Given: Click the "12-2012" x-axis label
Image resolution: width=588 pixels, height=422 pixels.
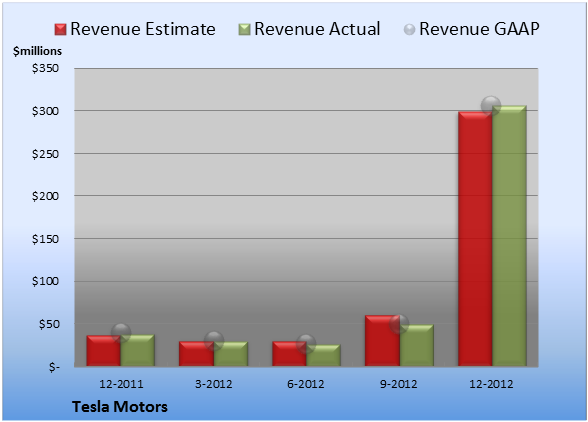Looking at the screenshot, I should 491,384.
